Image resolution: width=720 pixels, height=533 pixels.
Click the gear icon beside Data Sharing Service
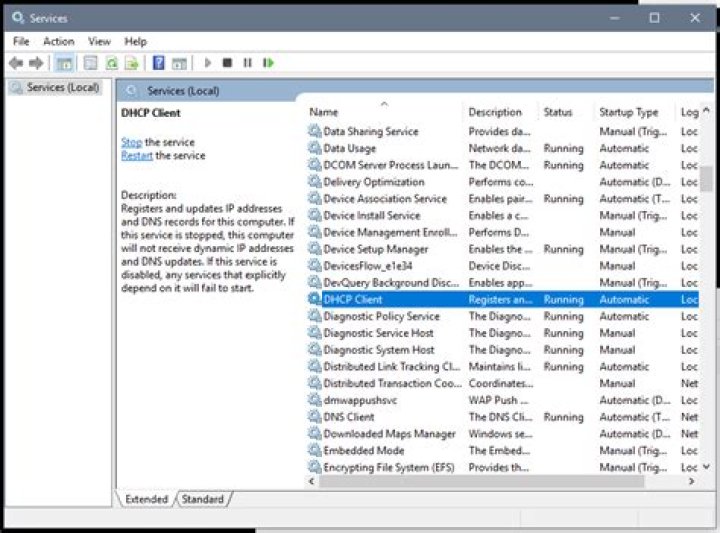click(315, 131)
